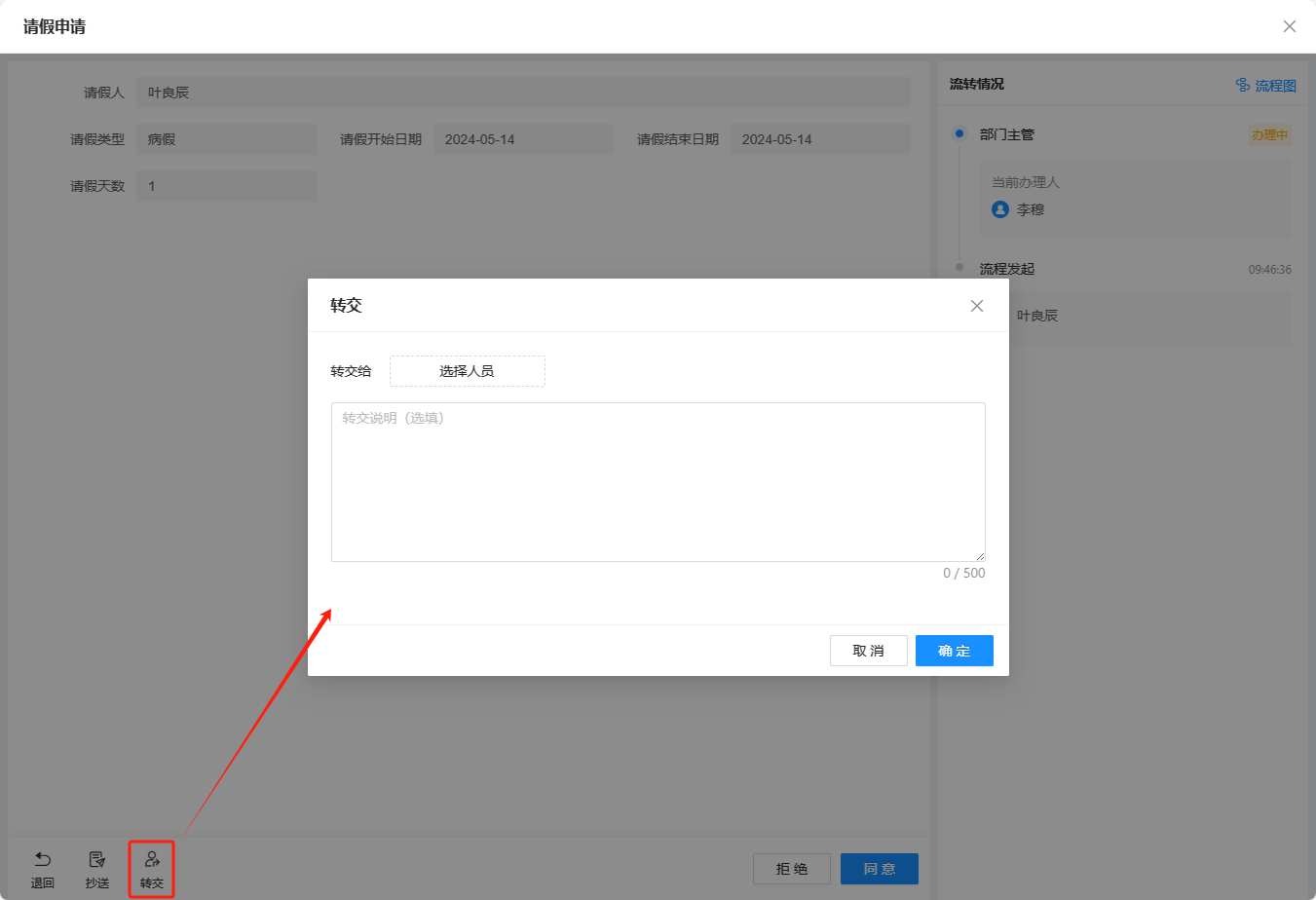
Task: Open the 请假结束日期 date field
Action: (x=820, y=139)
